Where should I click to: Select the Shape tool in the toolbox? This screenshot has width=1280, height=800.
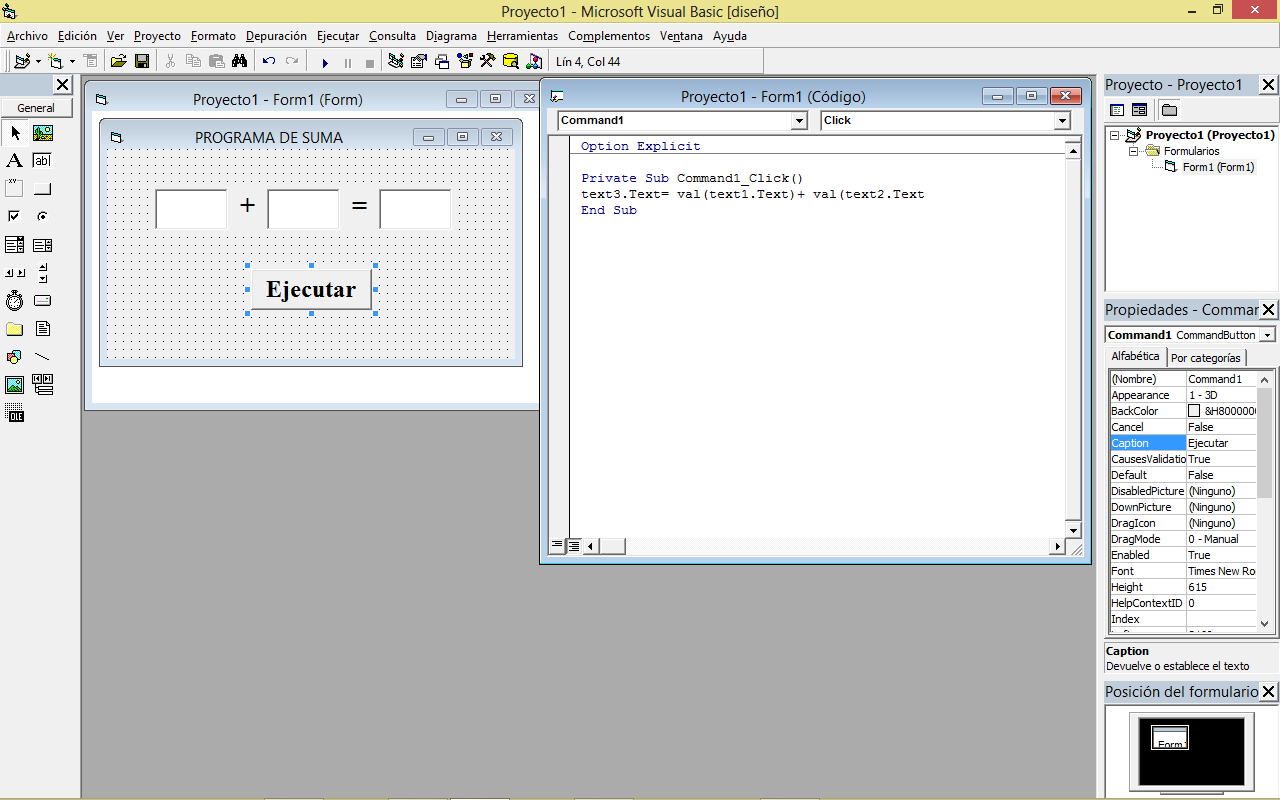pos(14,356)
